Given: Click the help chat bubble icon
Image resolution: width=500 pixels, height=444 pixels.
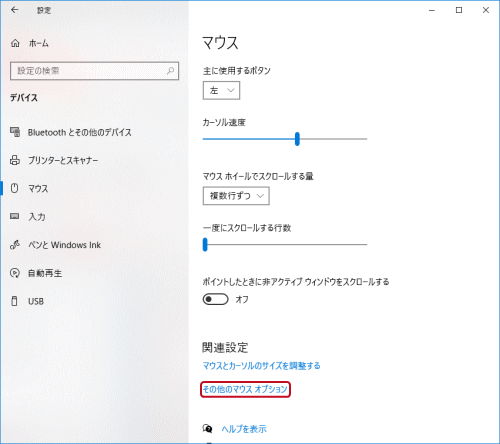Looking at the screenshot, I should [207, 428].
